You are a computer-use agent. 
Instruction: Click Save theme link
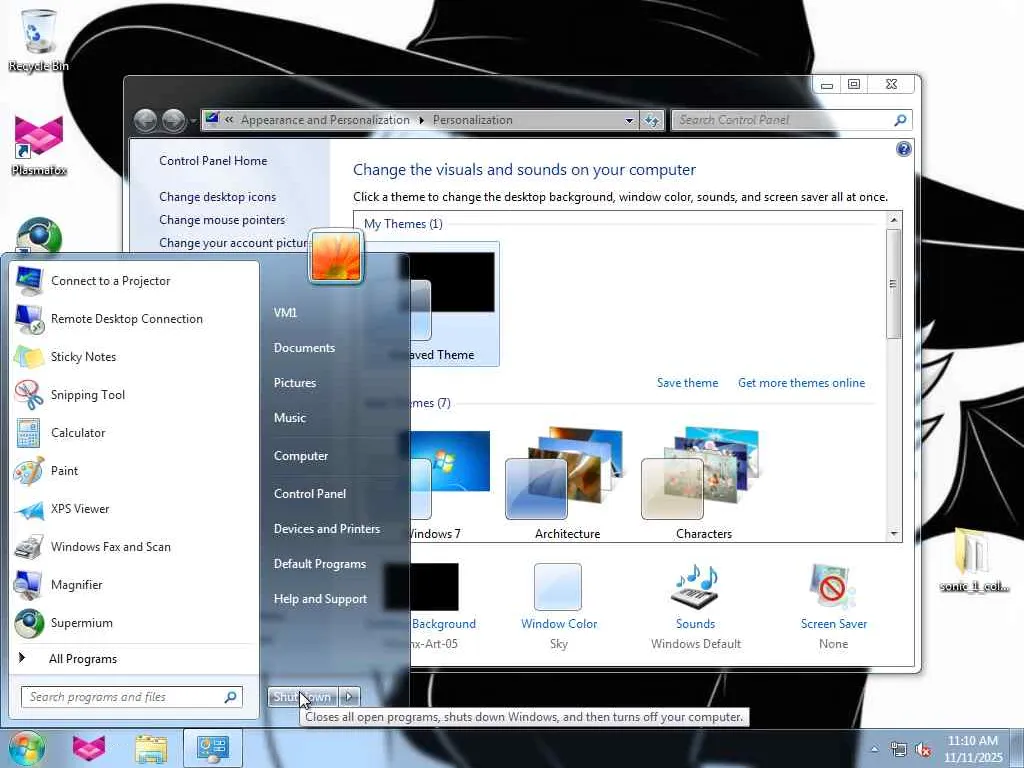tap(688, 383)
